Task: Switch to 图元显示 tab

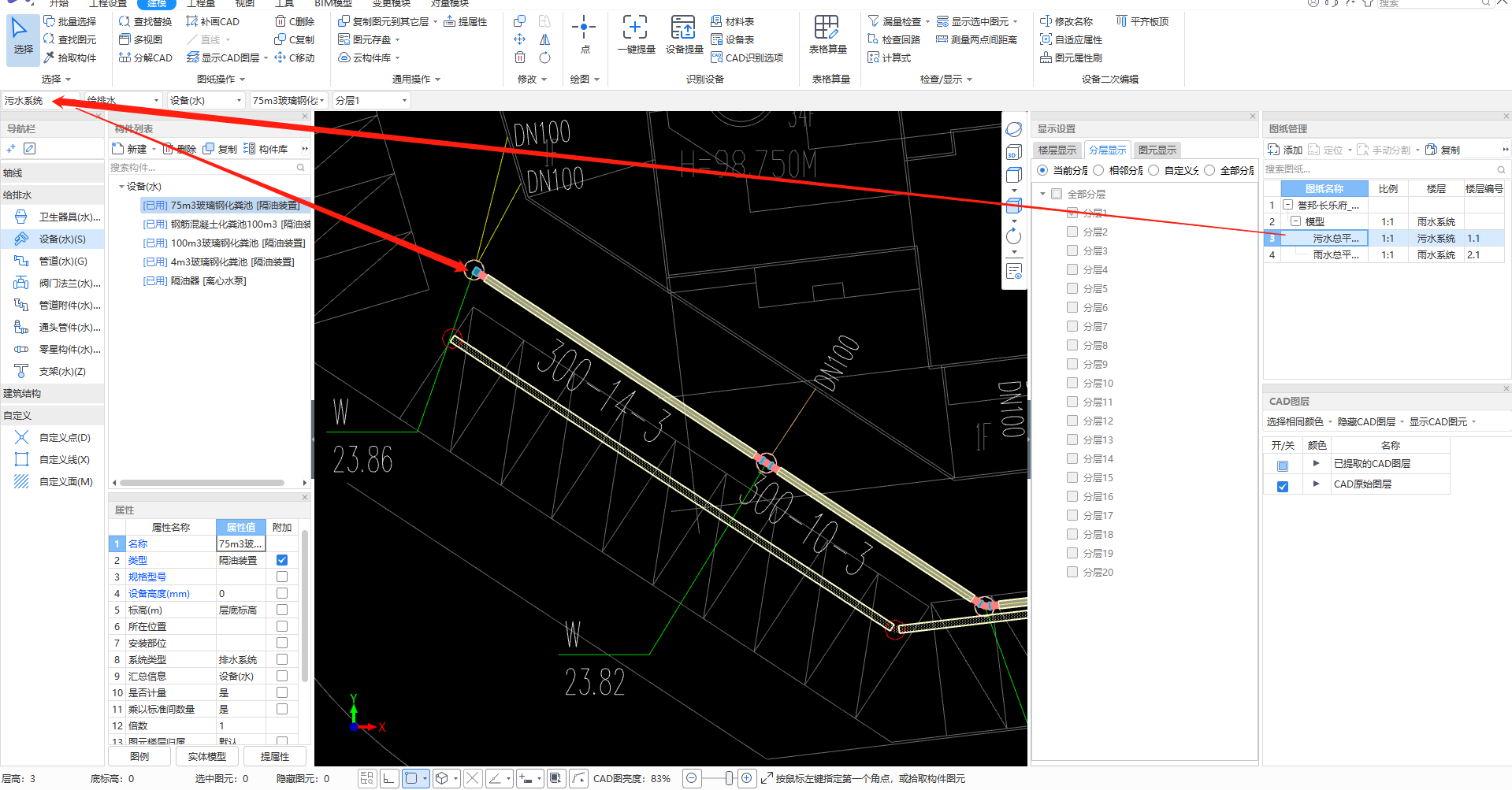Action: pyautogui.click(x=1157, y=150)
